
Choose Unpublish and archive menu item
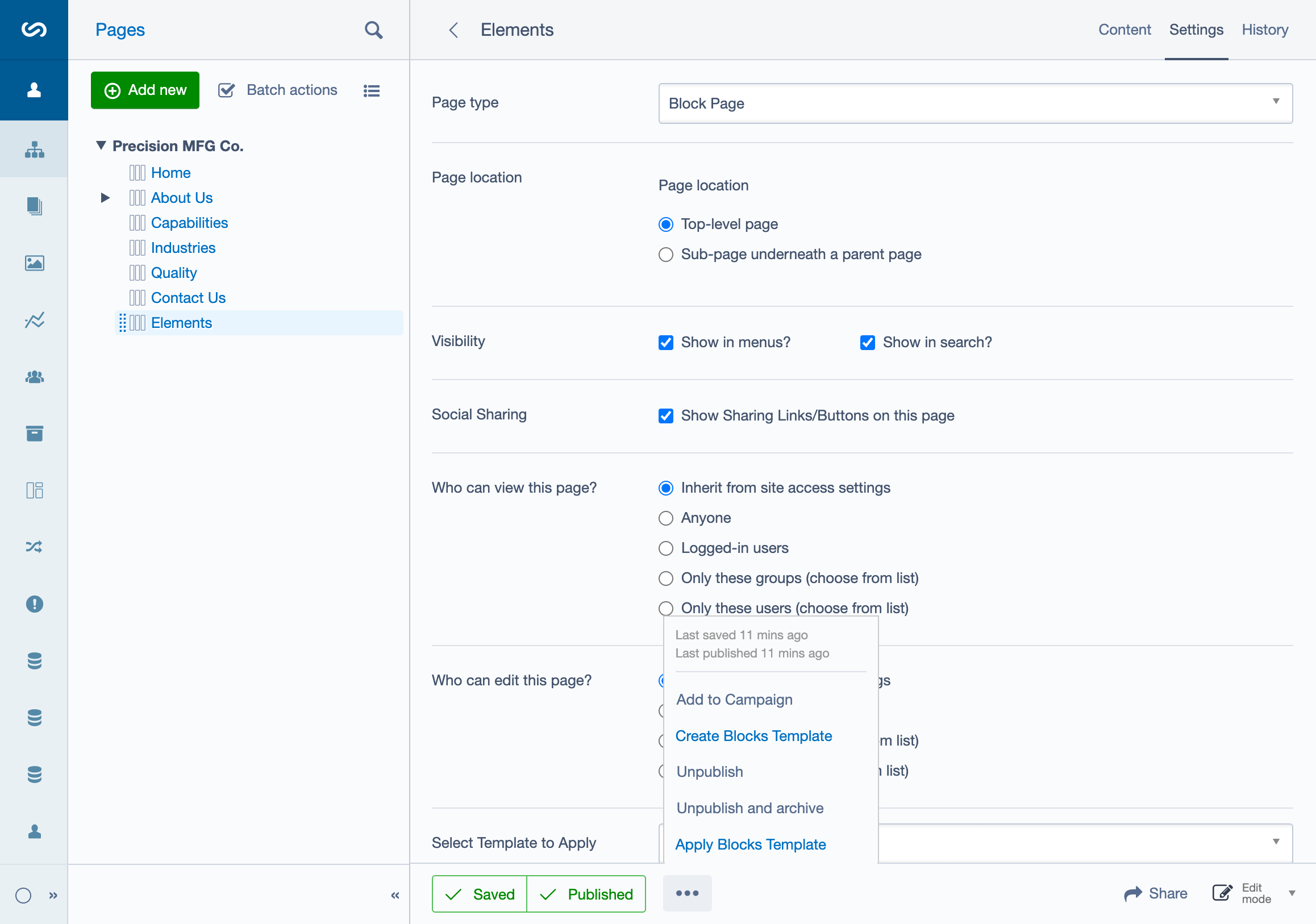(x=749, y=808)
